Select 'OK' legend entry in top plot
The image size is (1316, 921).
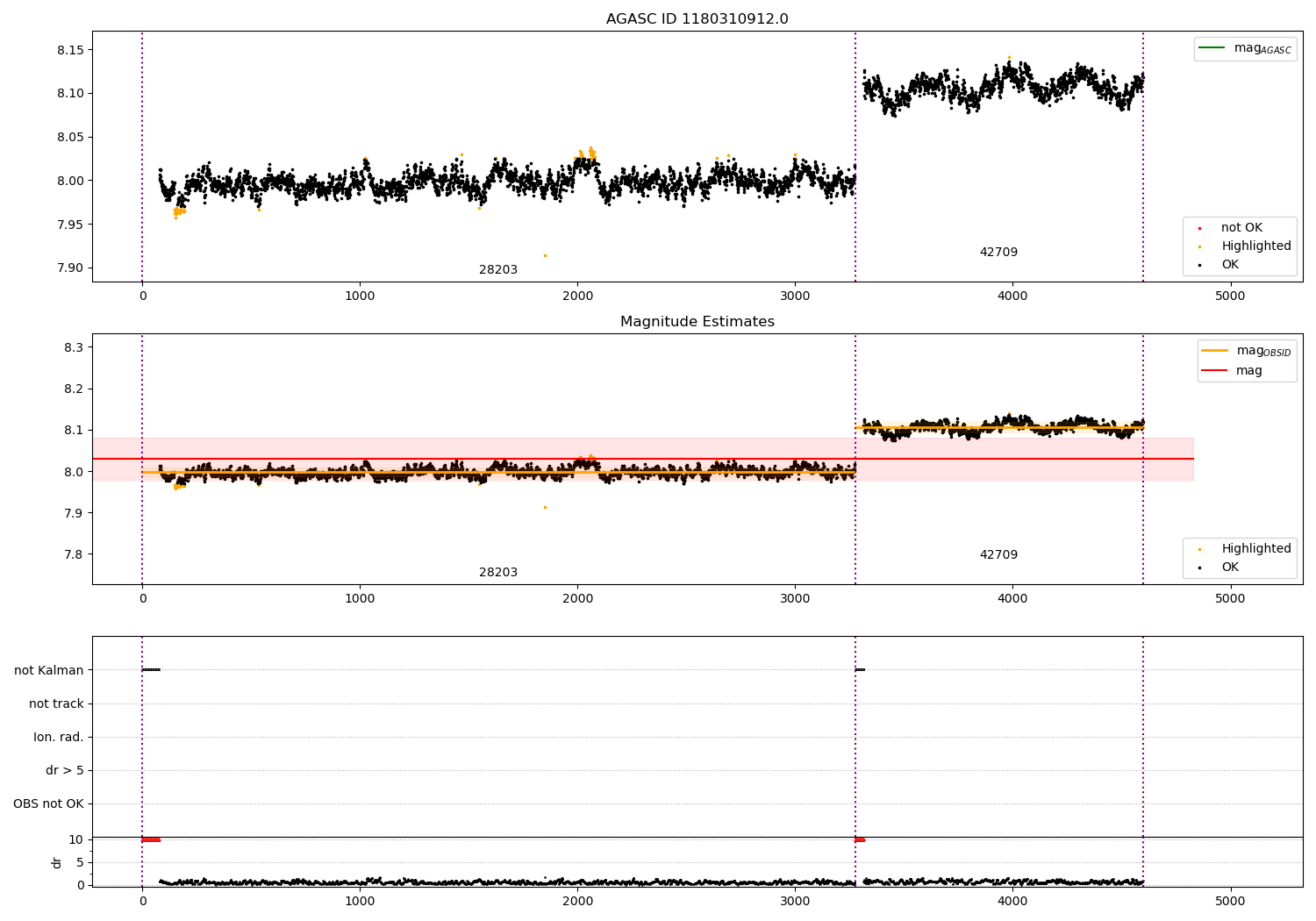point(1230,265)
